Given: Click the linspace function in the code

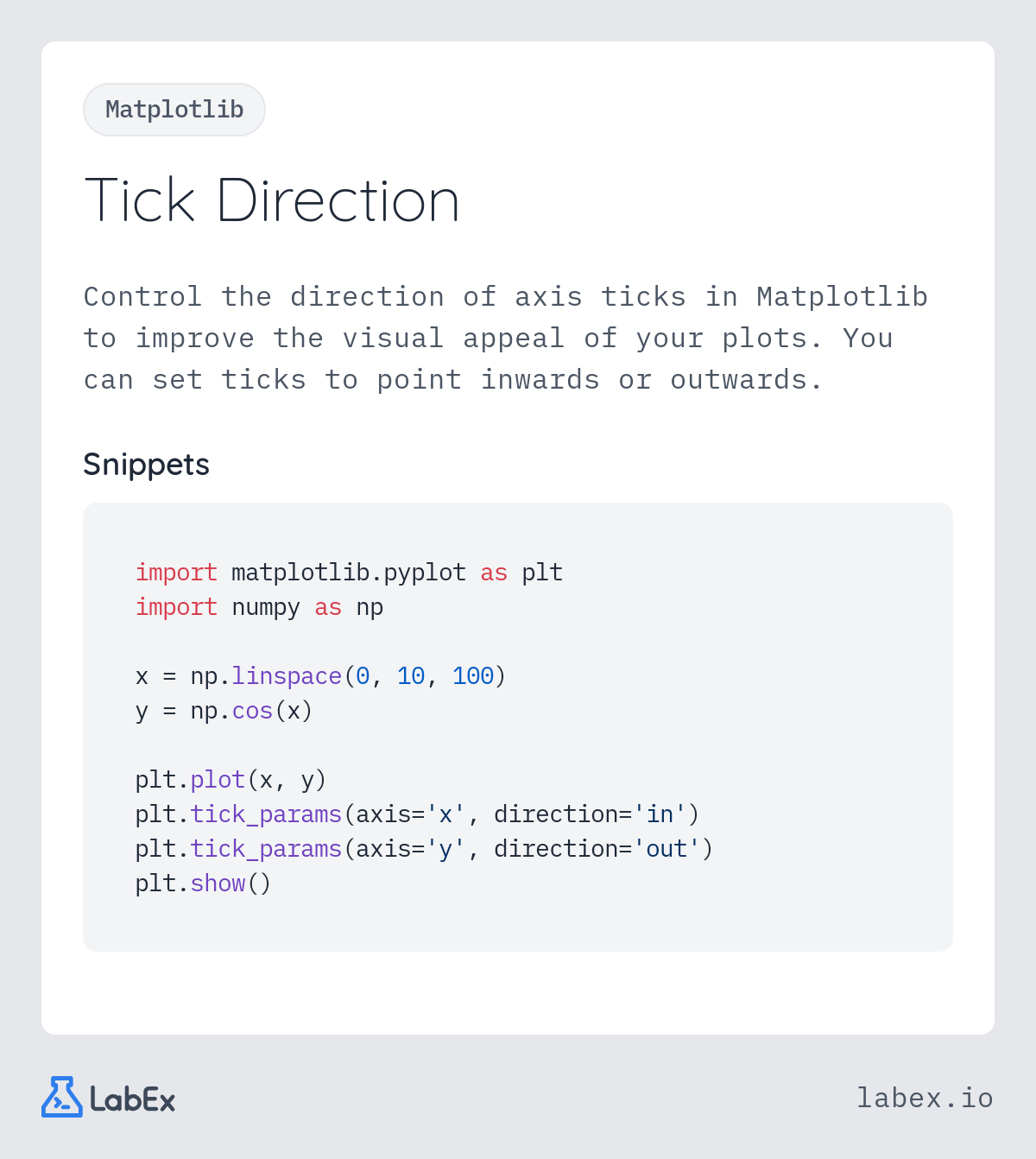Looking at the screenshot, I should coord(287,676).
